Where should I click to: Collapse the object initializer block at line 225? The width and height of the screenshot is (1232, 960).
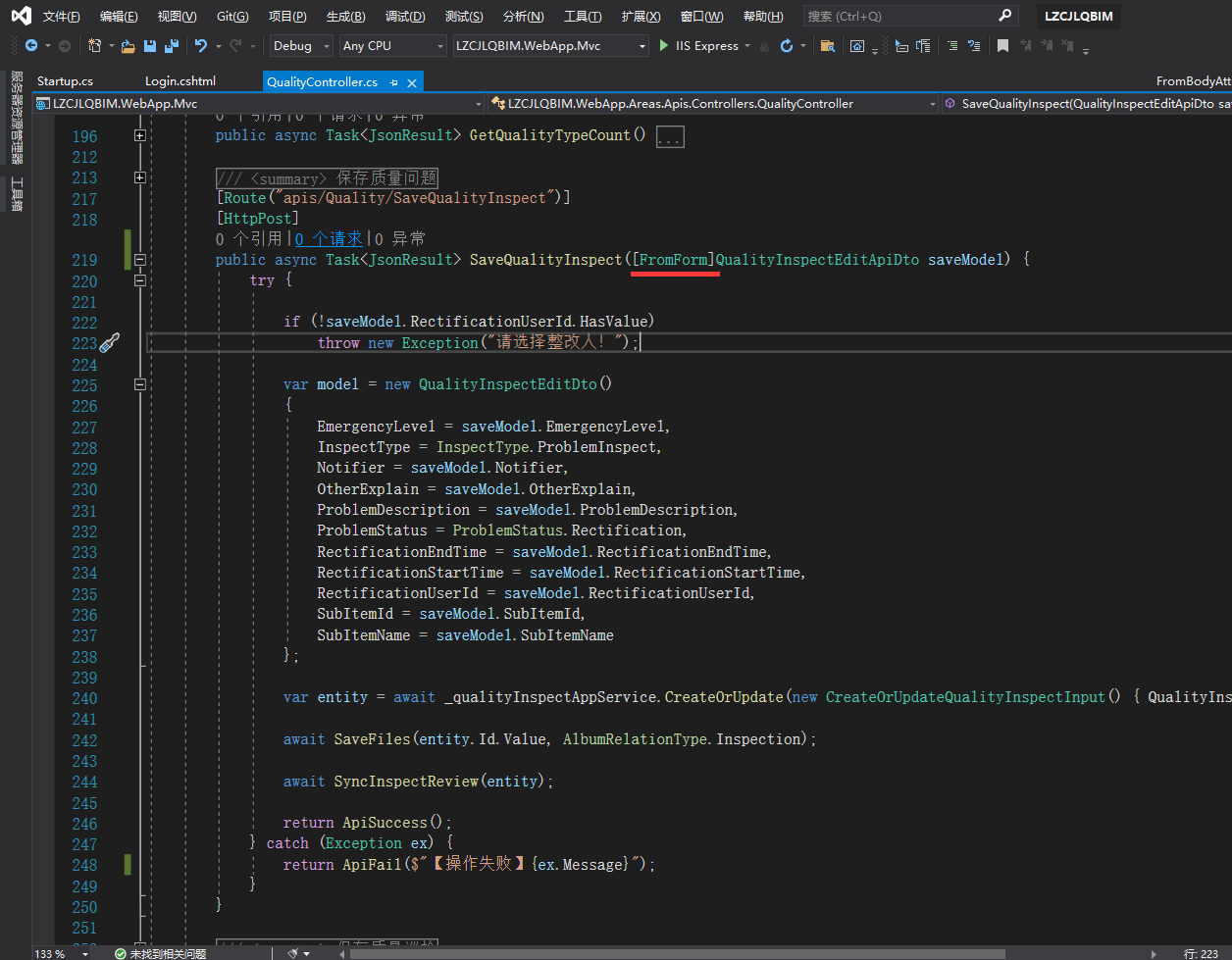pyautogui.click(x=140, y=385)
